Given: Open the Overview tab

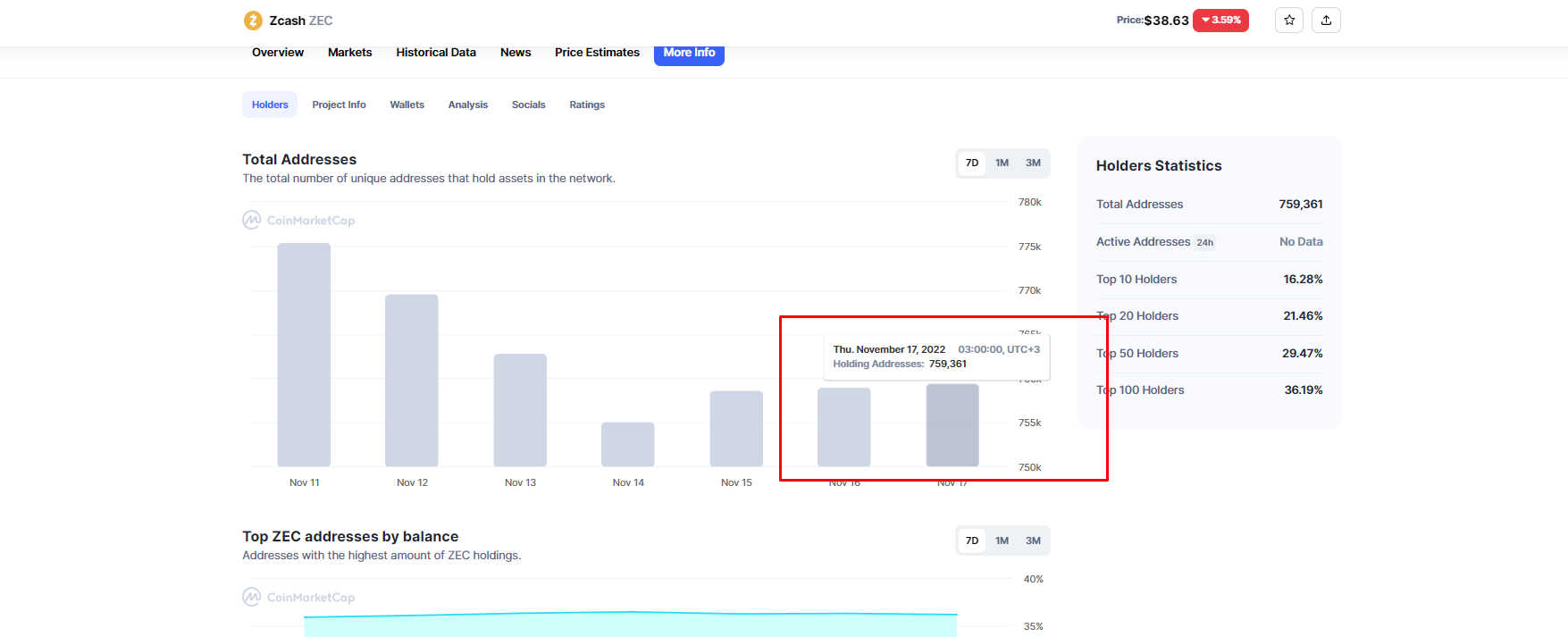Looking at the screenshot, I should tap(278, 53).
